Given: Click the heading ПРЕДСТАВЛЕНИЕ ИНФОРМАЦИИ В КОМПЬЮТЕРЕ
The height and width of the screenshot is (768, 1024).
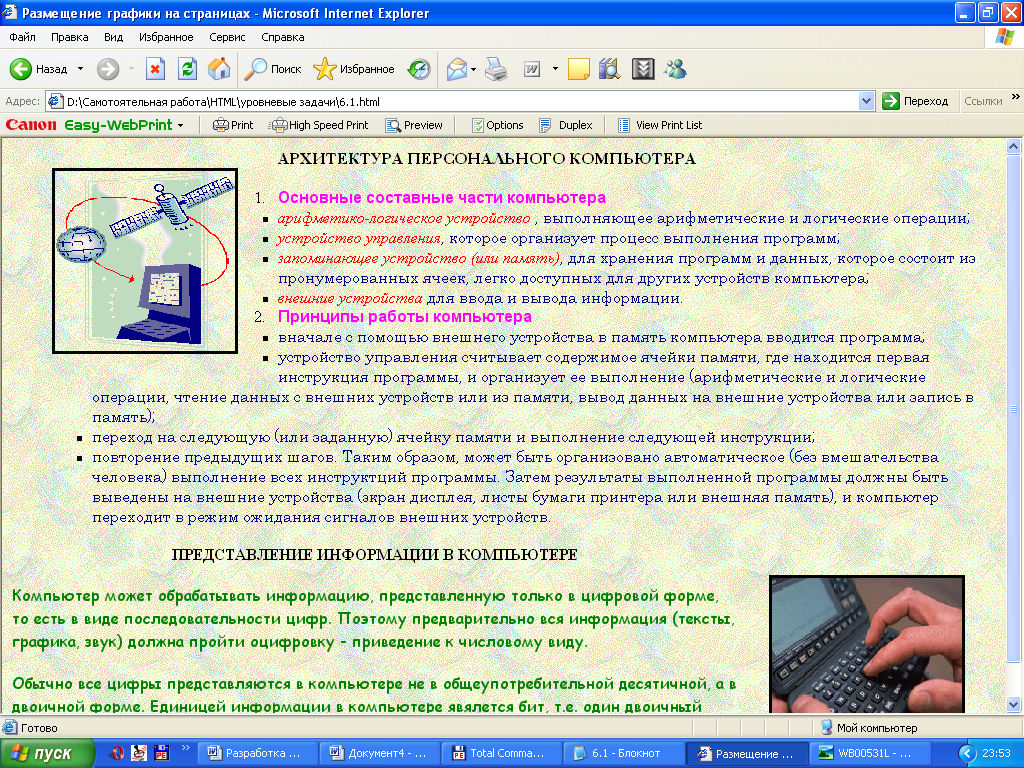Looking at the screenshot, I should point(374,554).
